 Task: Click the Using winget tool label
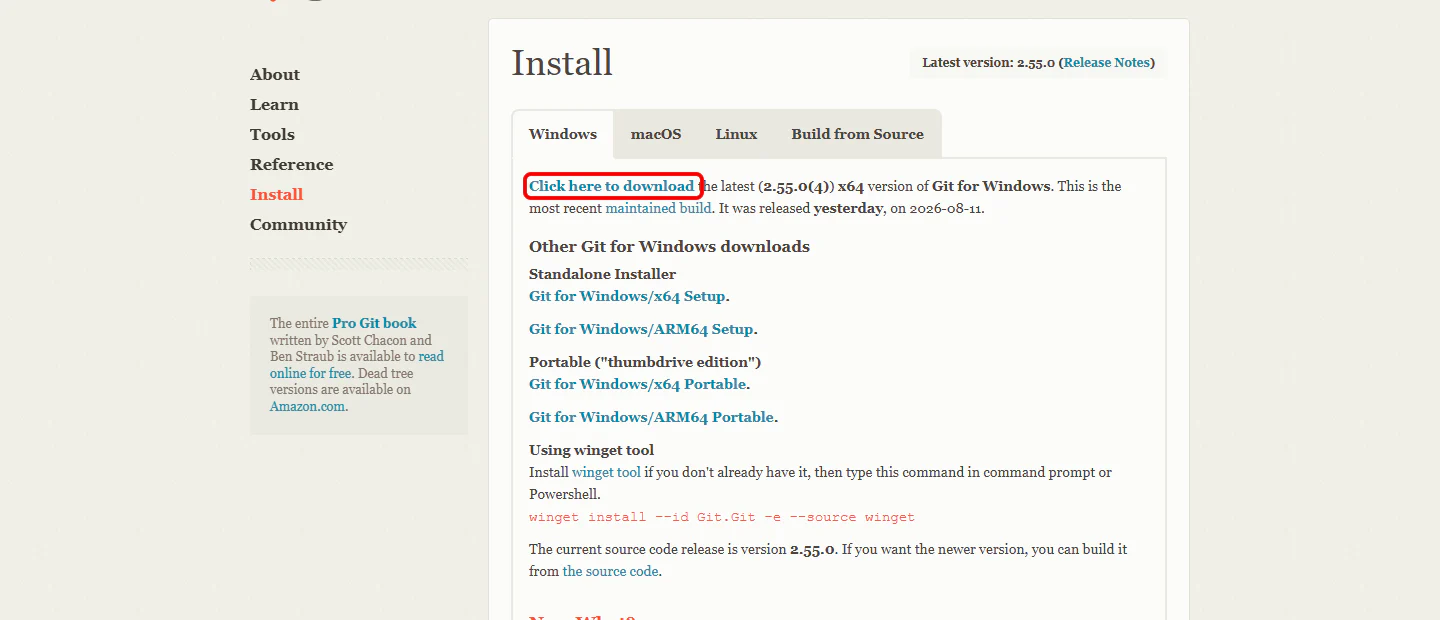click(591, 450)
